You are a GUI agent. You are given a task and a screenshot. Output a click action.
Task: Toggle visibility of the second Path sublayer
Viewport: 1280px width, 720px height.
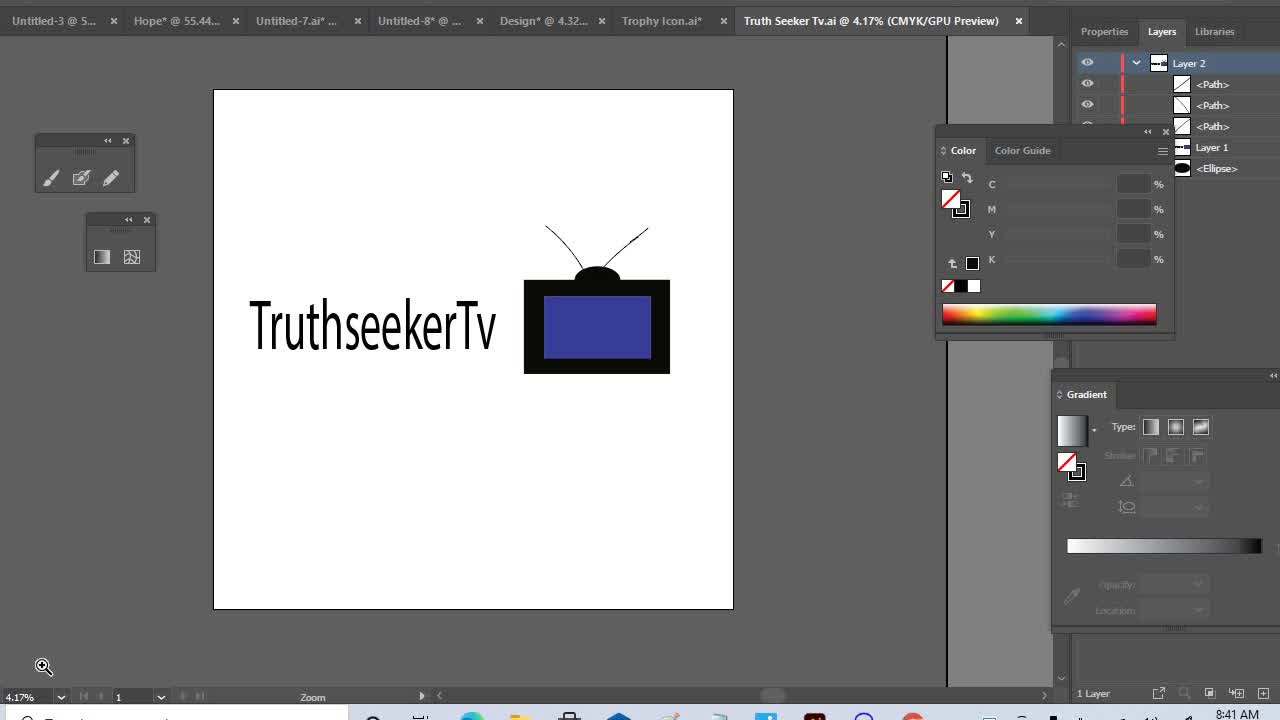(1087, 105)
